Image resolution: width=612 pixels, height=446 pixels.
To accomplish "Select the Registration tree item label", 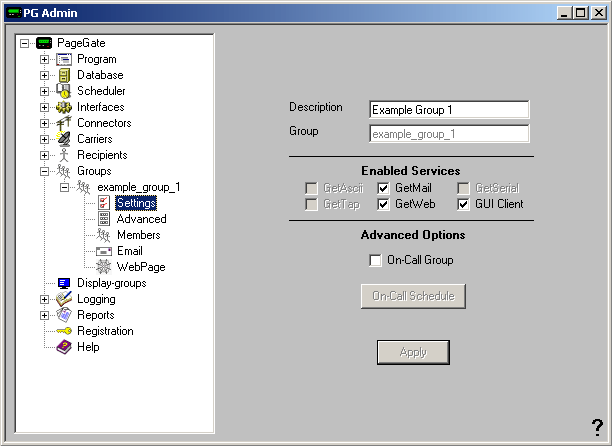I will [x=105, y=331].
